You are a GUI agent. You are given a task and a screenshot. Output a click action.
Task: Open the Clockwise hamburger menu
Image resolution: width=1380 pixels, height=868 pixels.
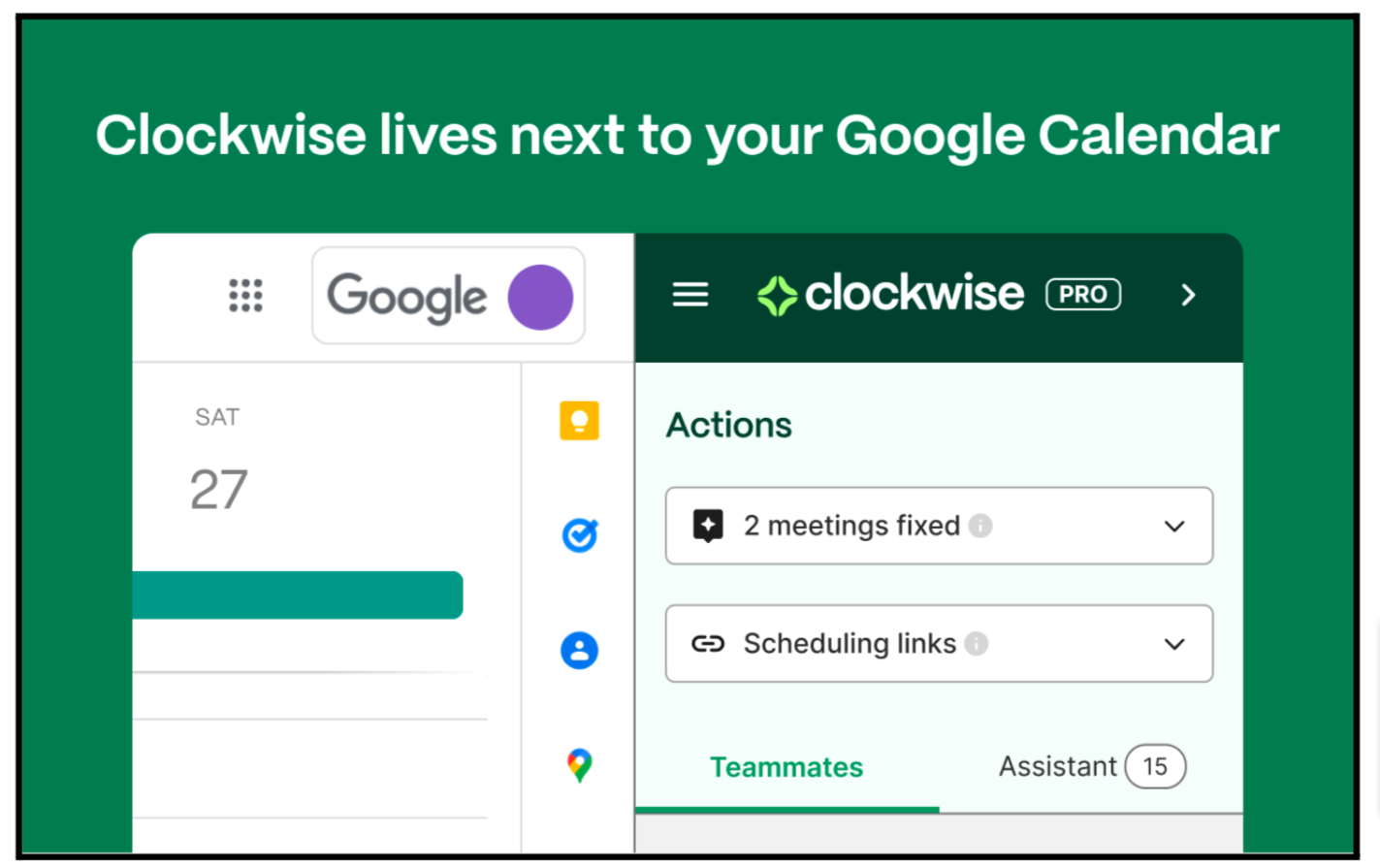(x=690, y=294)
